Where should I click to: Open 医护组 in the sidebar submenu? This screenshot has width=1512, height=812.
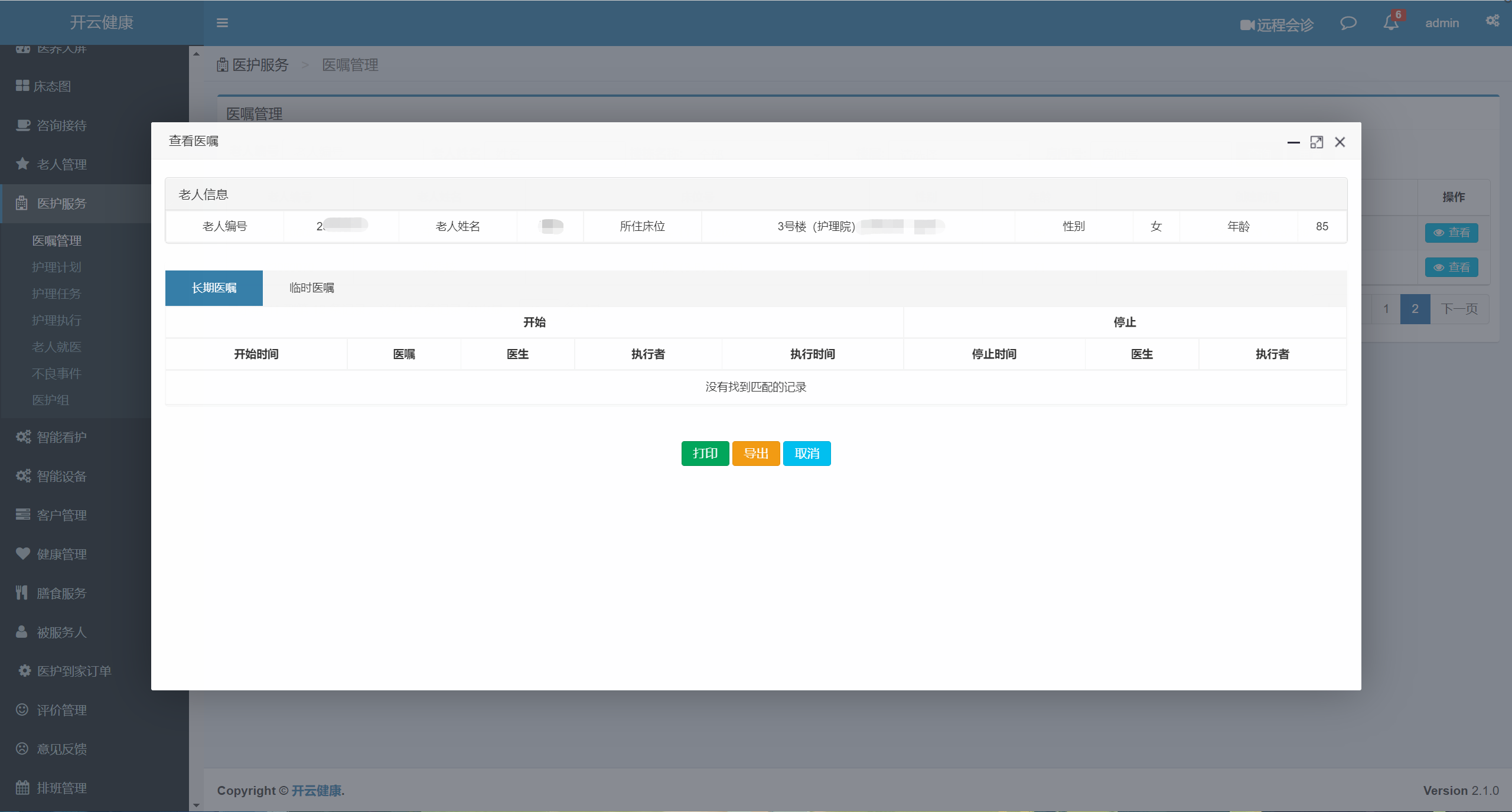[51, 400]
